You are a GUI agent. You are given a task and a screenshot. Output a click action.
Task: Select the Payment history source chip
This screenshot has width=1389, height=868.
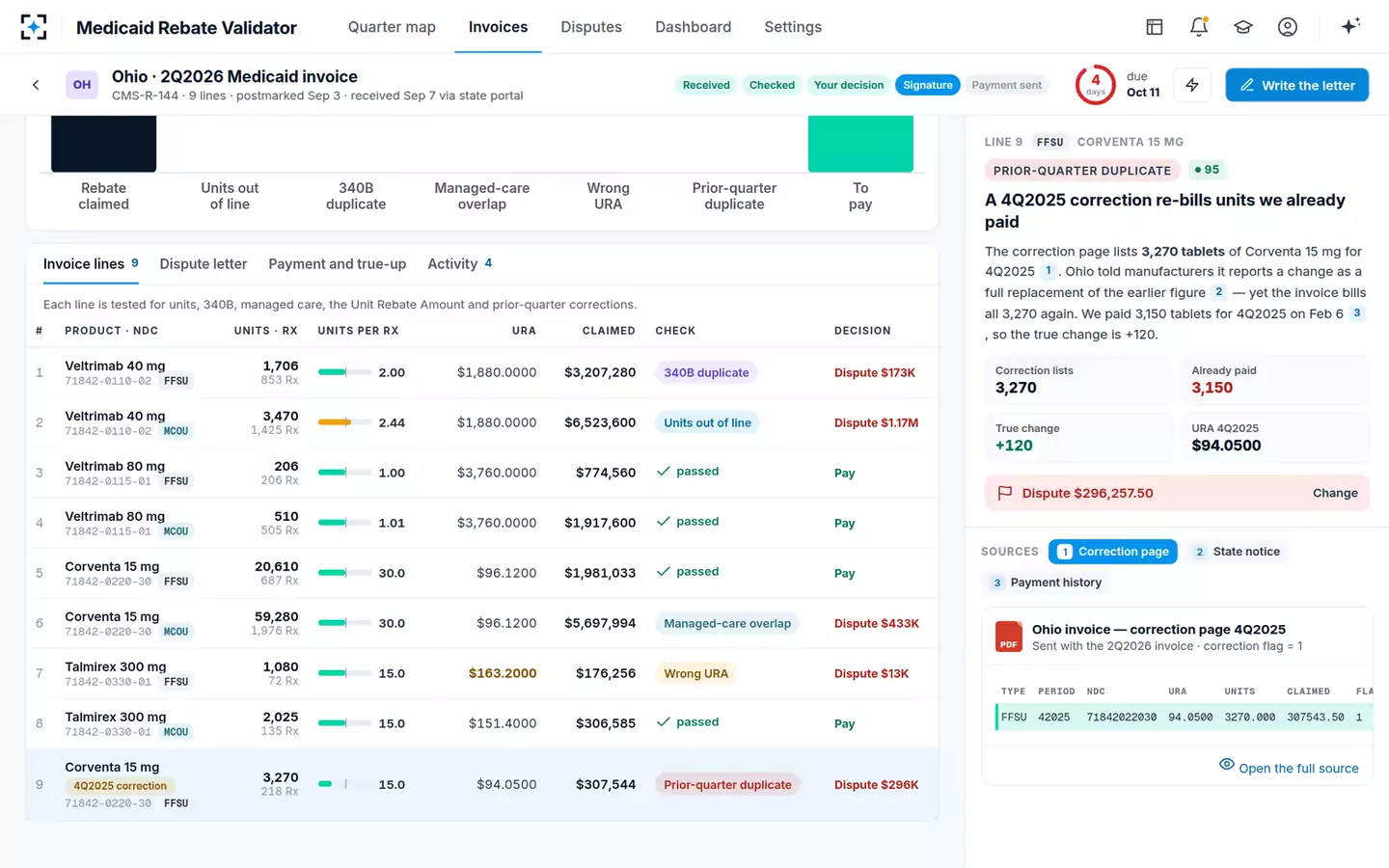click(x=1047, y=583)
